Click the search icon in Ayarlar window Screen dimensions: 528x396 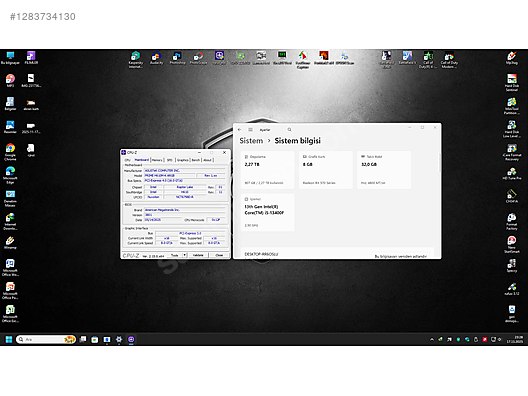[x=289, y=130]
